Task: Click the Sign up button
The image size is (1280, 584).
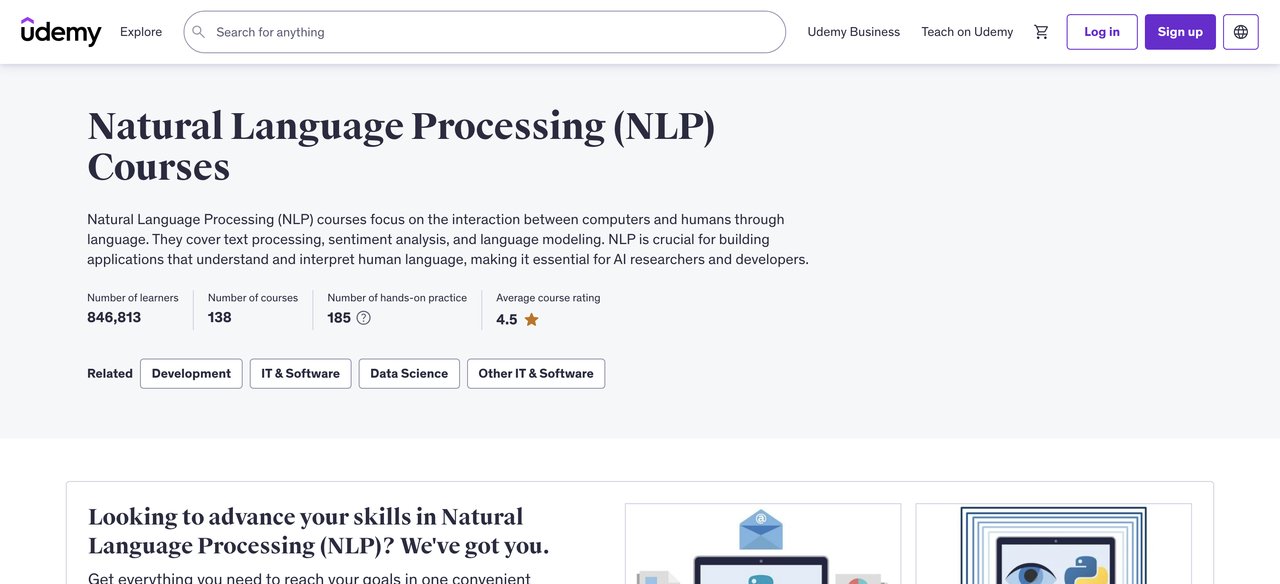Action: (1180, 32)
